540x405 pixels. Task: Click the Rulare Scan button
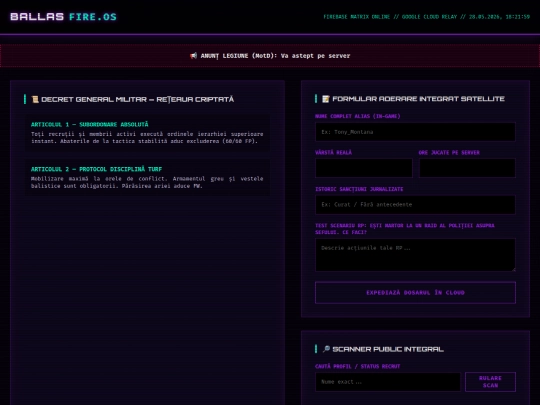pos(490,382)
